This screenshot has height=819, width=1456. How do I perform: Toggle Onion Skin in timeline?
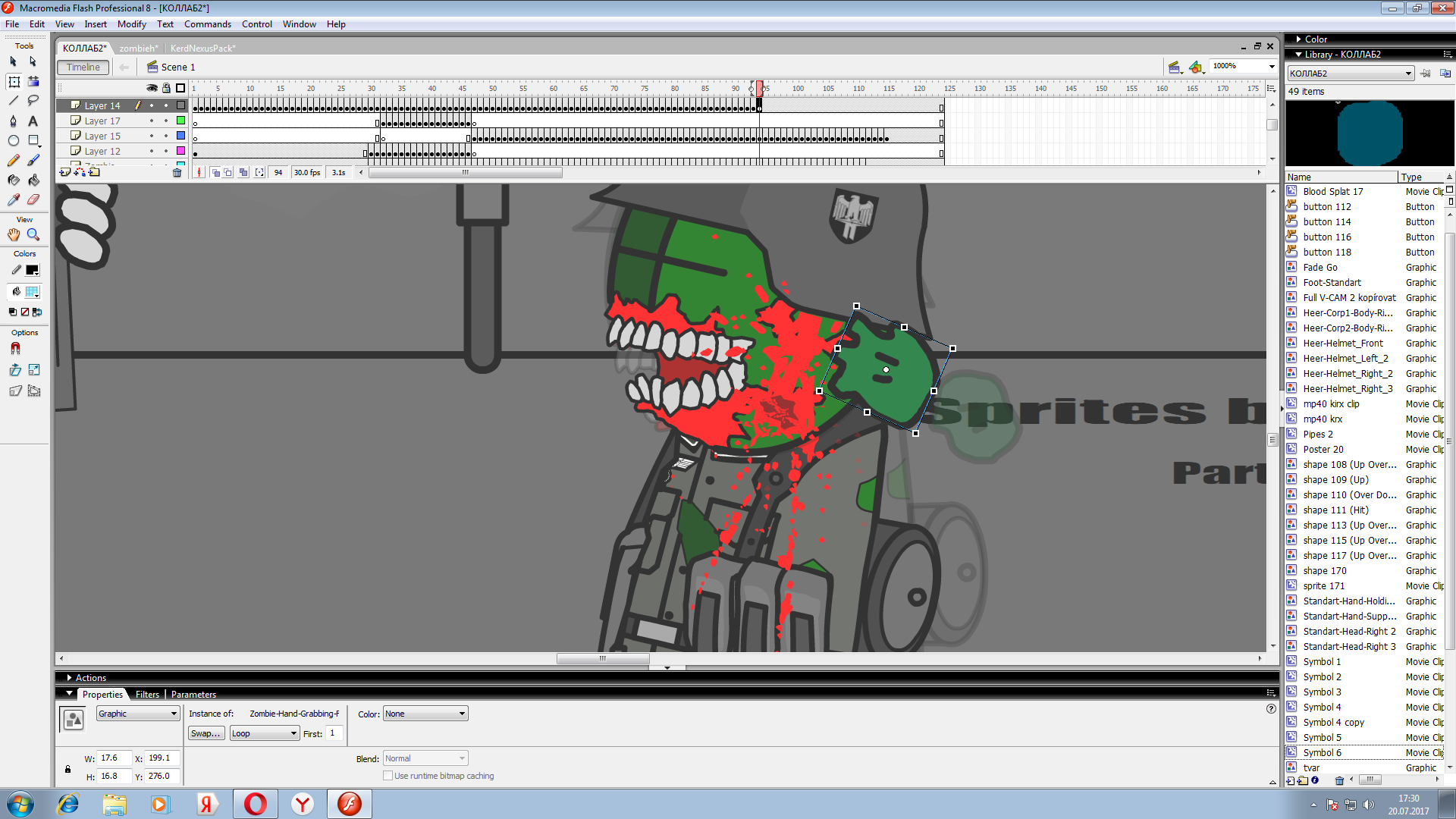coord(215,172)
